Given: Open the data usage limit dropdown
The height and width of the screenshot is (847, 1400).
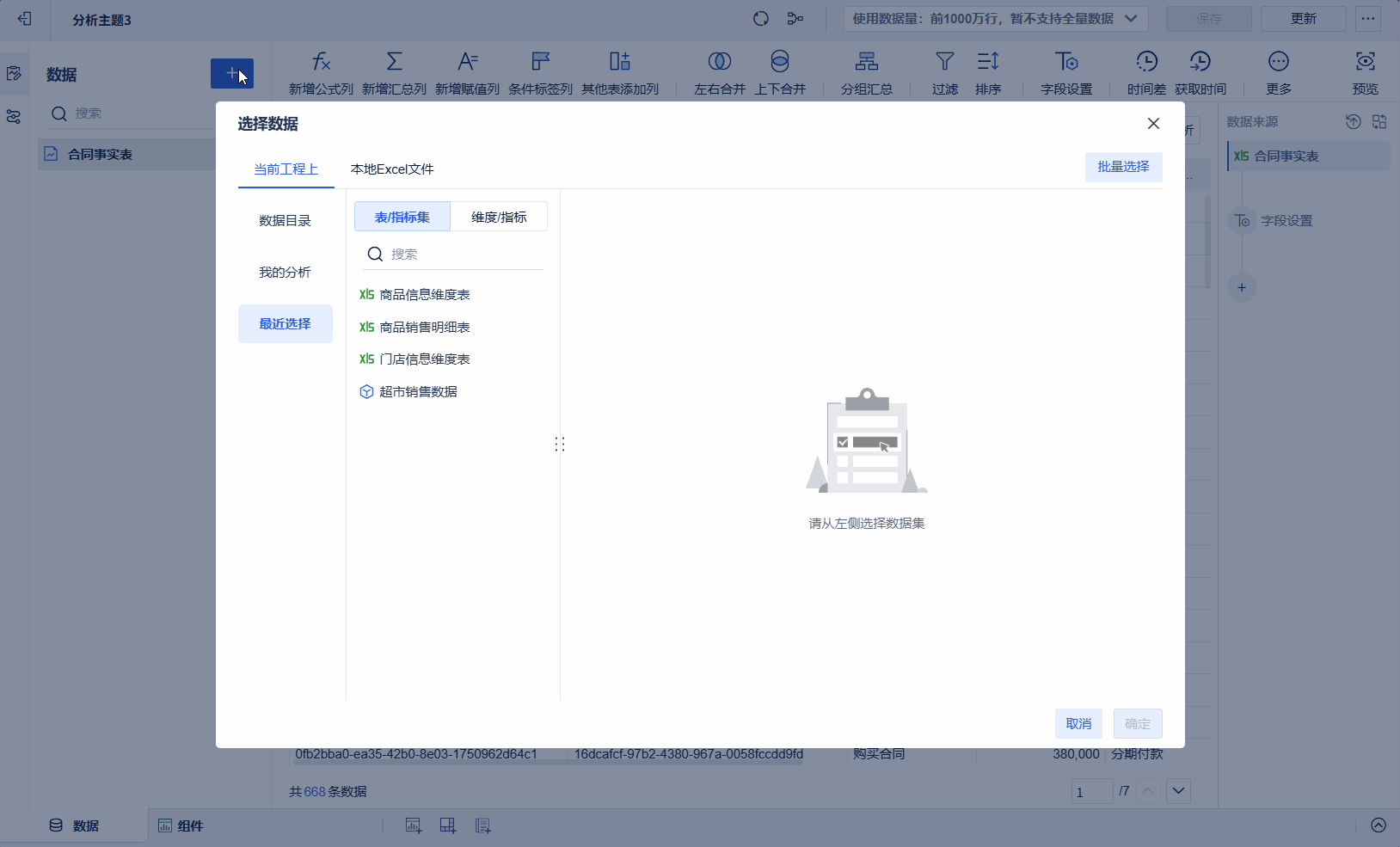Looking at the screenshot, I should [995, 19].
